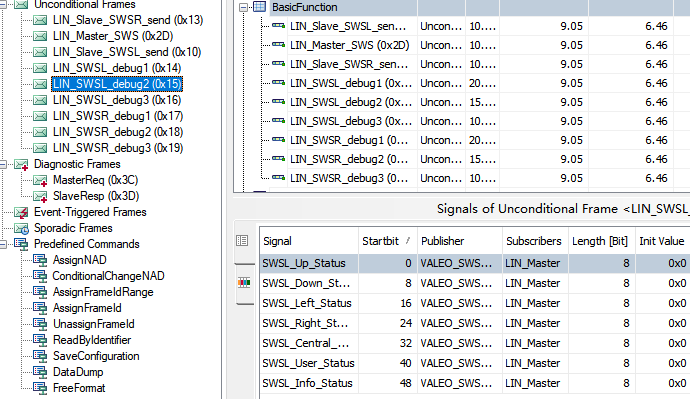This screenshot has height=399, width=690.
Task: Click startbit value 8 of SWSL_Down signal
Action: tap(408, 283)
